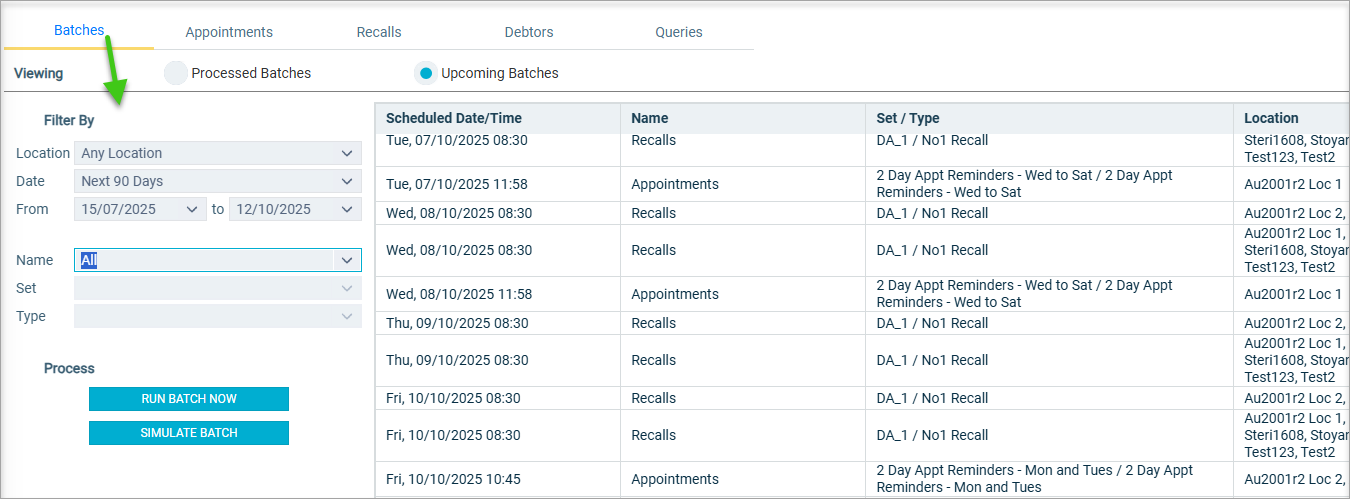Switch to the Recalls tab

(379, 32)
